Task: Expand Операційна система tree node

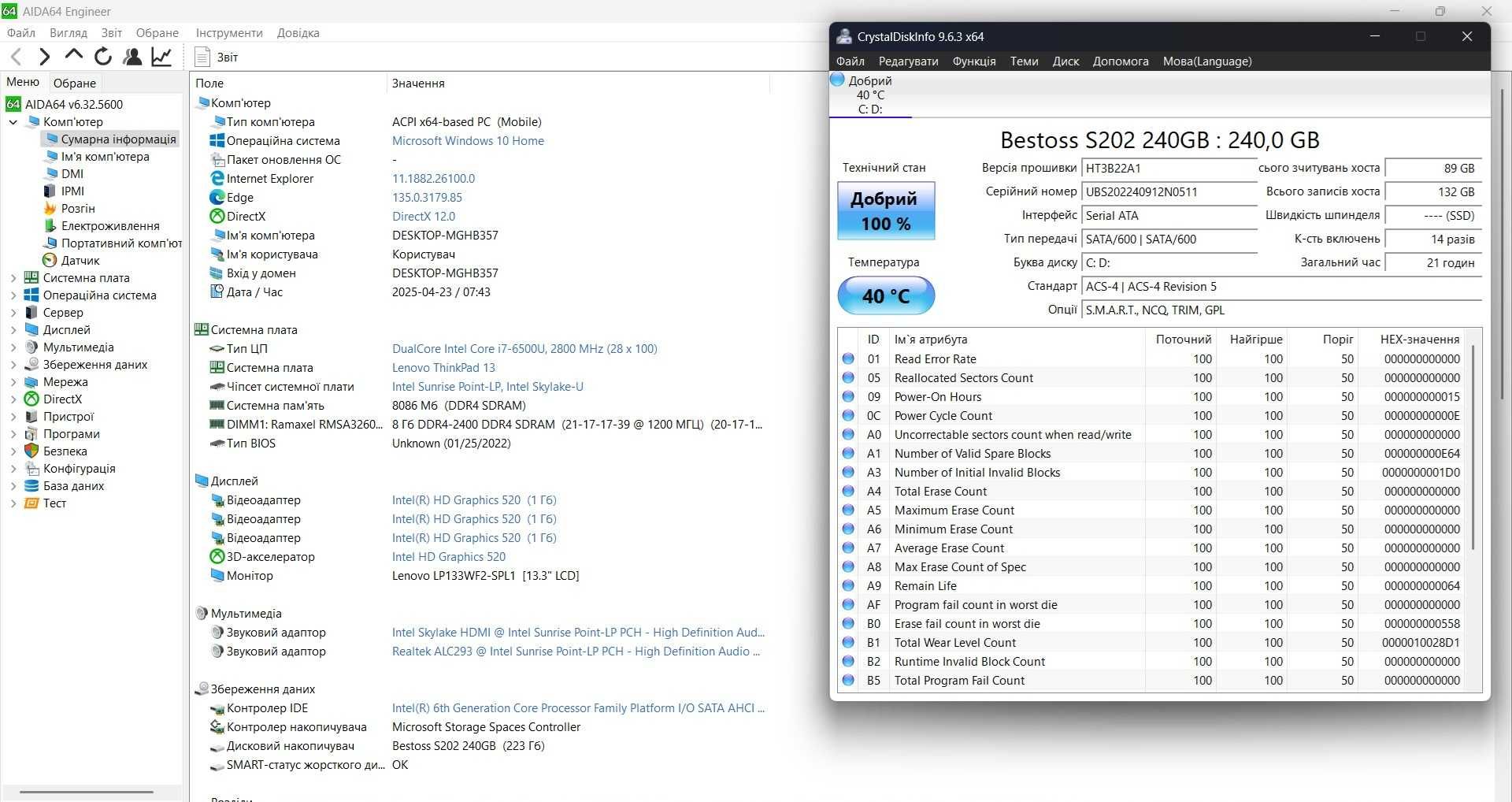Action: pos(13,295)
